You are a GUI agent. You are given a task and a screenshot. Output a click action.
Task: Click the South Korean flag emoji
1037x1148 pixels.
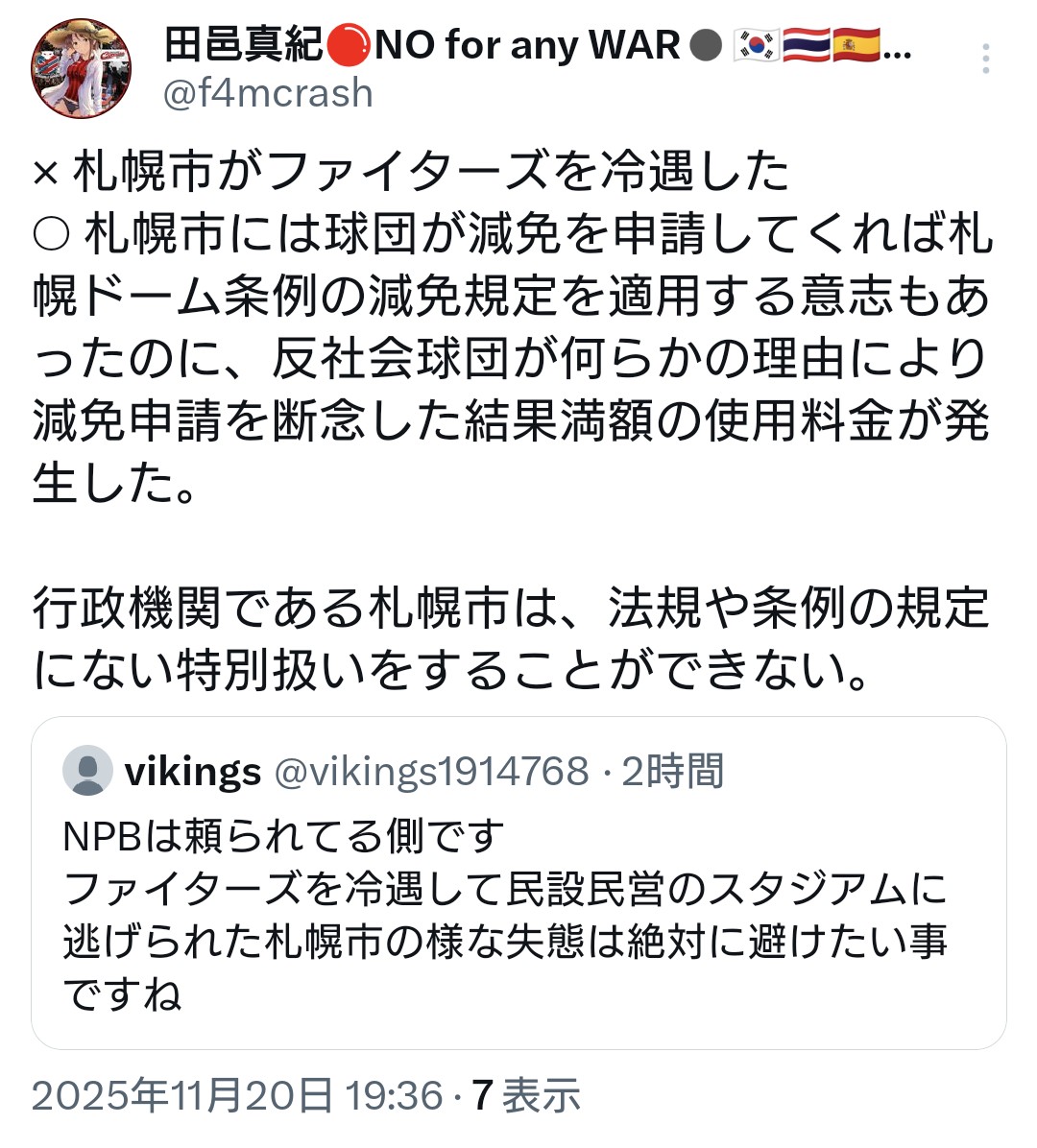[756, 45]
